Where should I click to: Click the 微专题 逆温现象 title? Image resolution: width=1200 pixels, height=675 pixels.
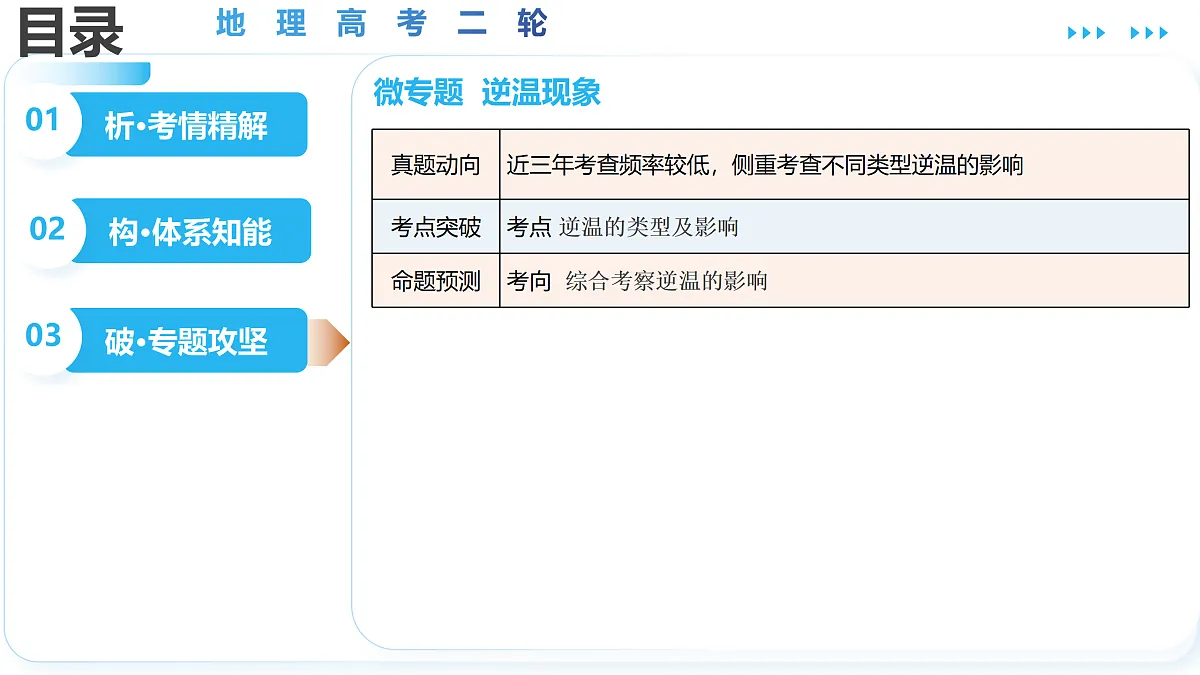click(487, 92)
